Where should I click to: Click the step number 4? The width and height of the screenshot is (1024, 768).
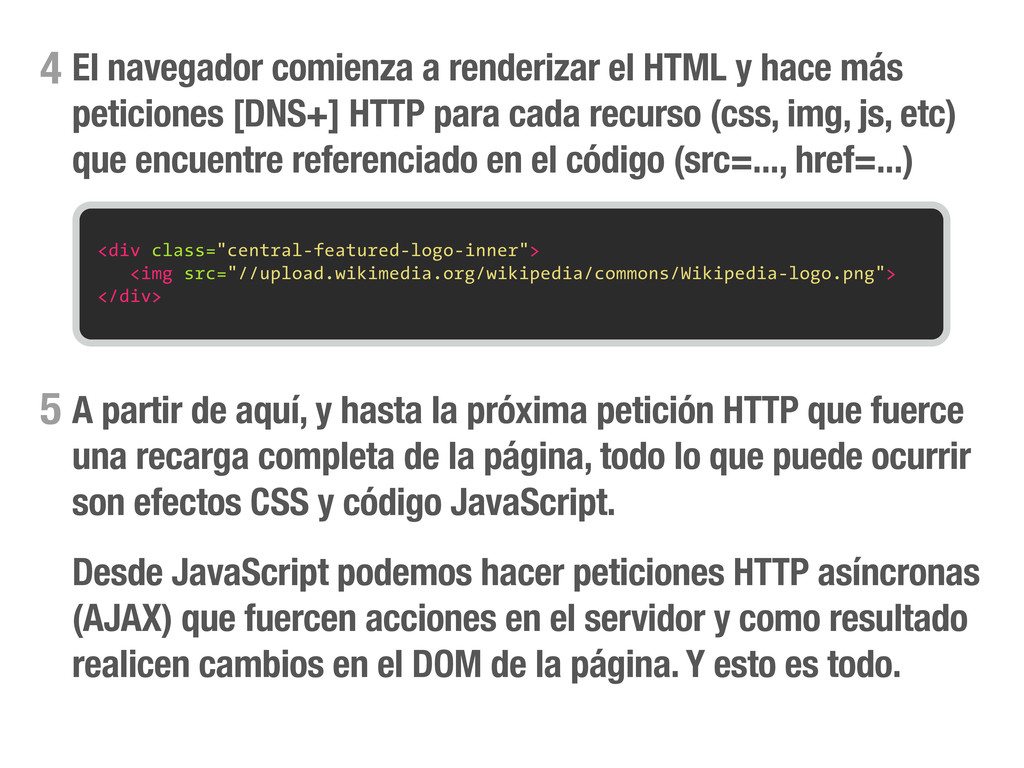[x=50, y=69]
